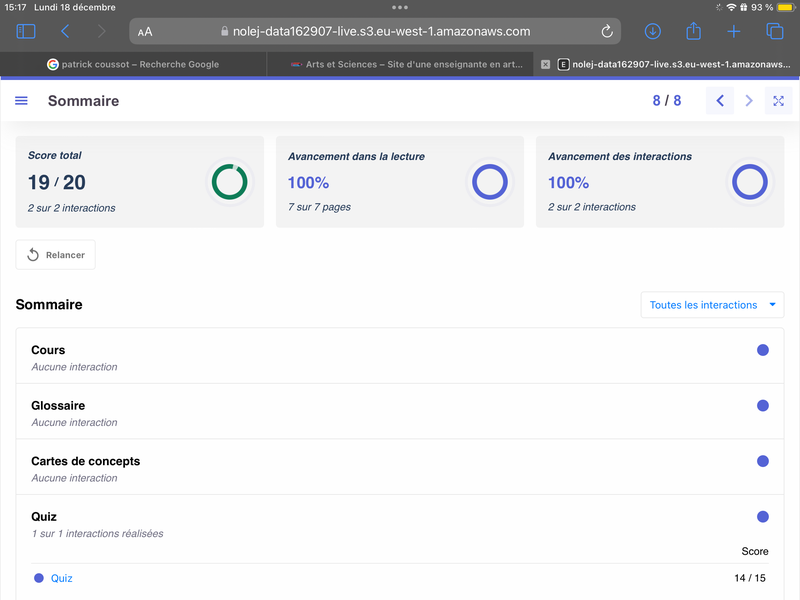
Task: Toggle fullscreen with the expand icon
Action: (x=778, y=101)
